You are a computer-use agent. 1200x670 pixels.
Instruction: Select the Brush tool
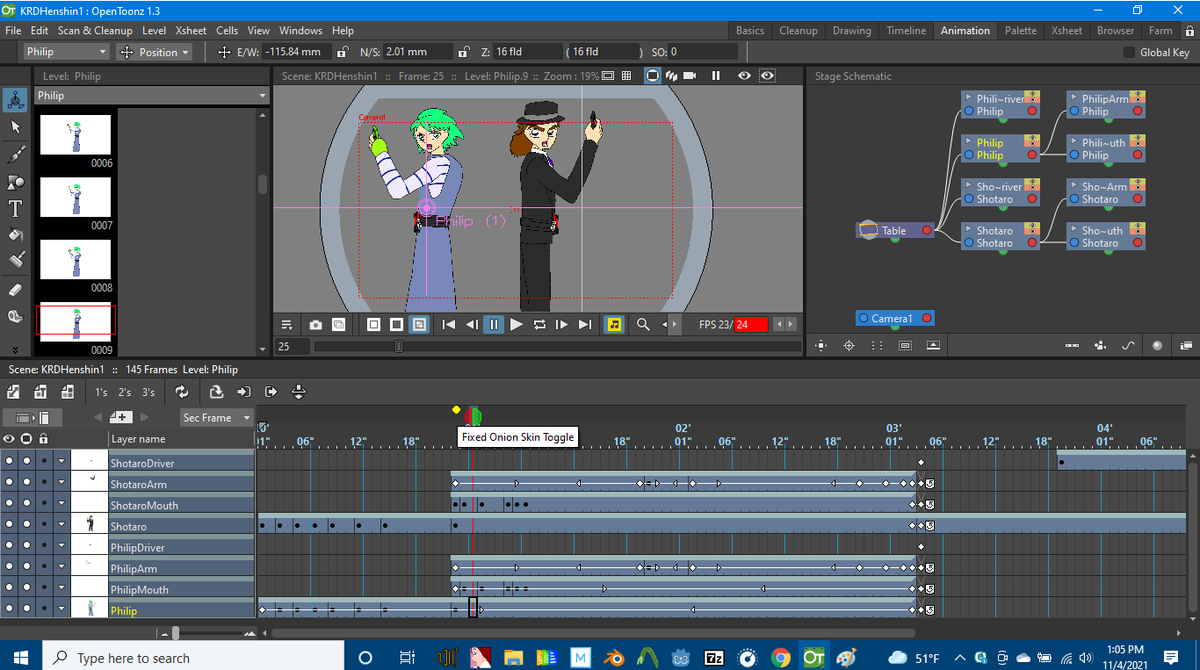15,154
